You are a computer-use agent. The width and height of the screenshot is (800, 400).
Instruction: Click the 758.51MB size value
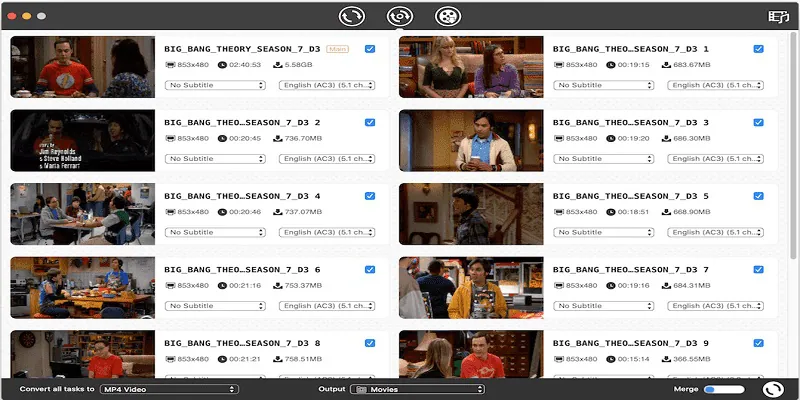coord(303,359)
